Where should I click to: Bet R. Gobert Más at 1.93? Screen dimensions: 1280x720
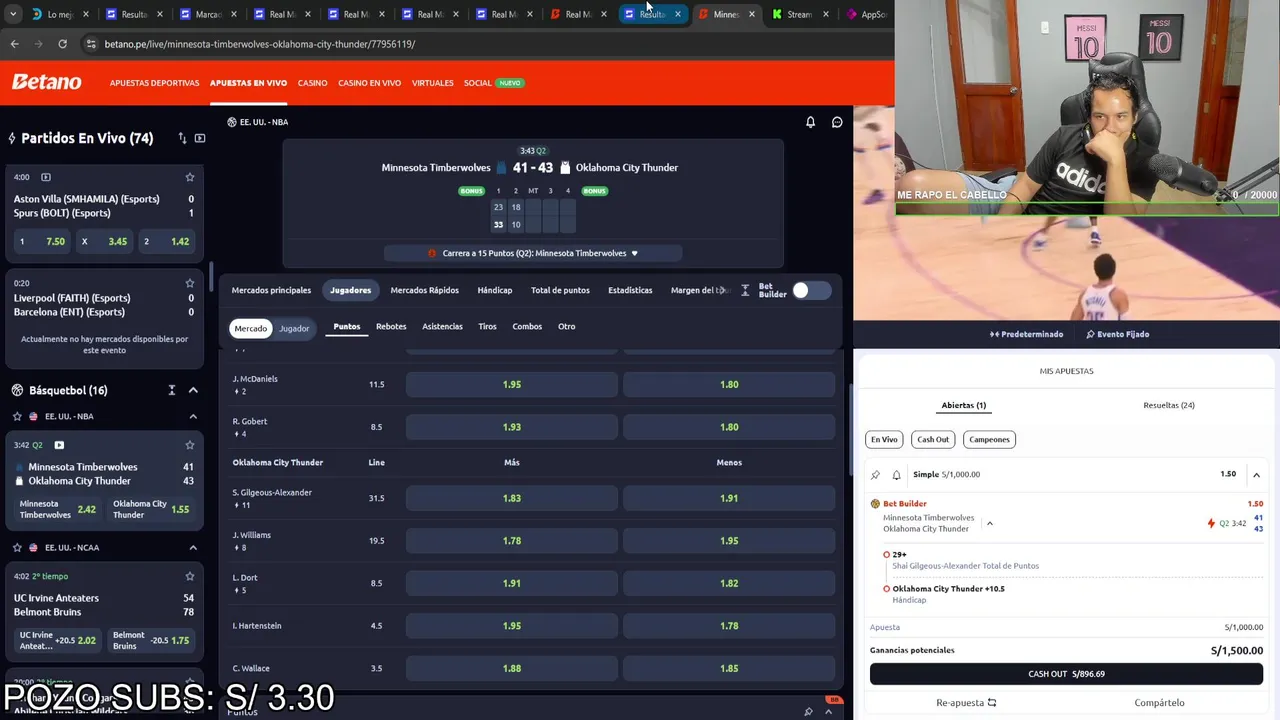tap(512, 427)
